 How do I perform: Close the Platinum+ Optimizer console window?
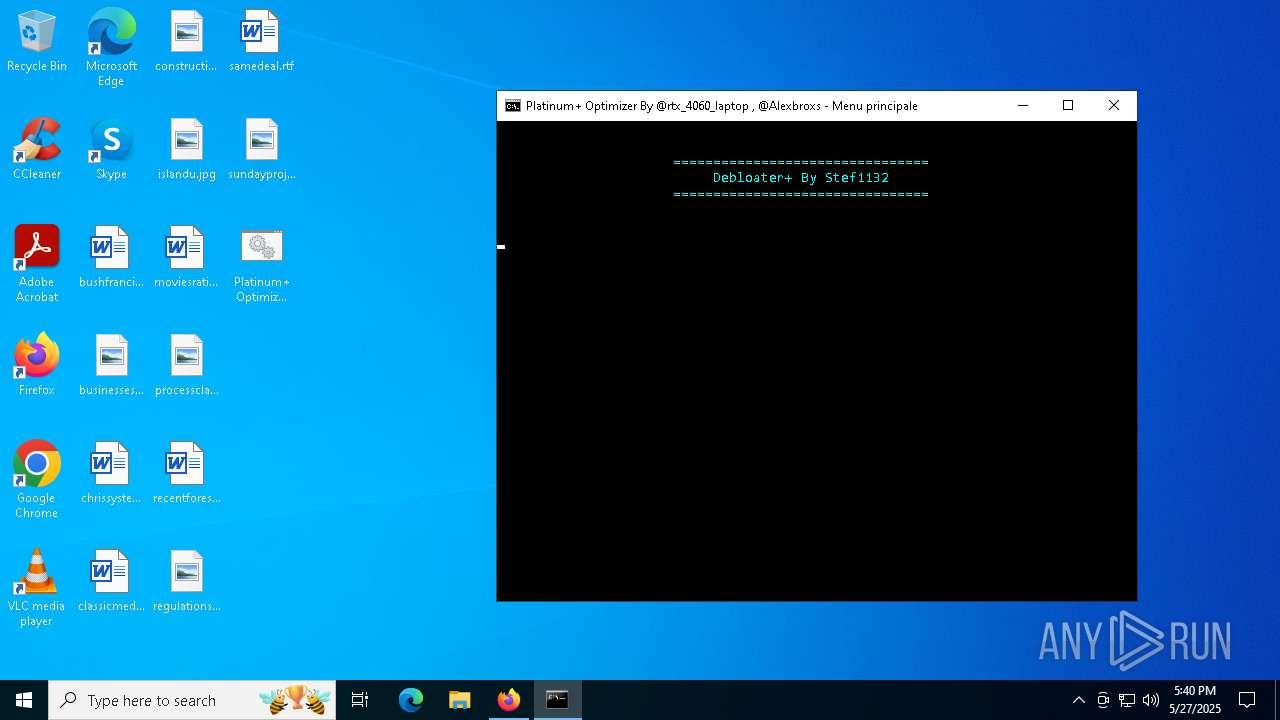click(1114, 106)
